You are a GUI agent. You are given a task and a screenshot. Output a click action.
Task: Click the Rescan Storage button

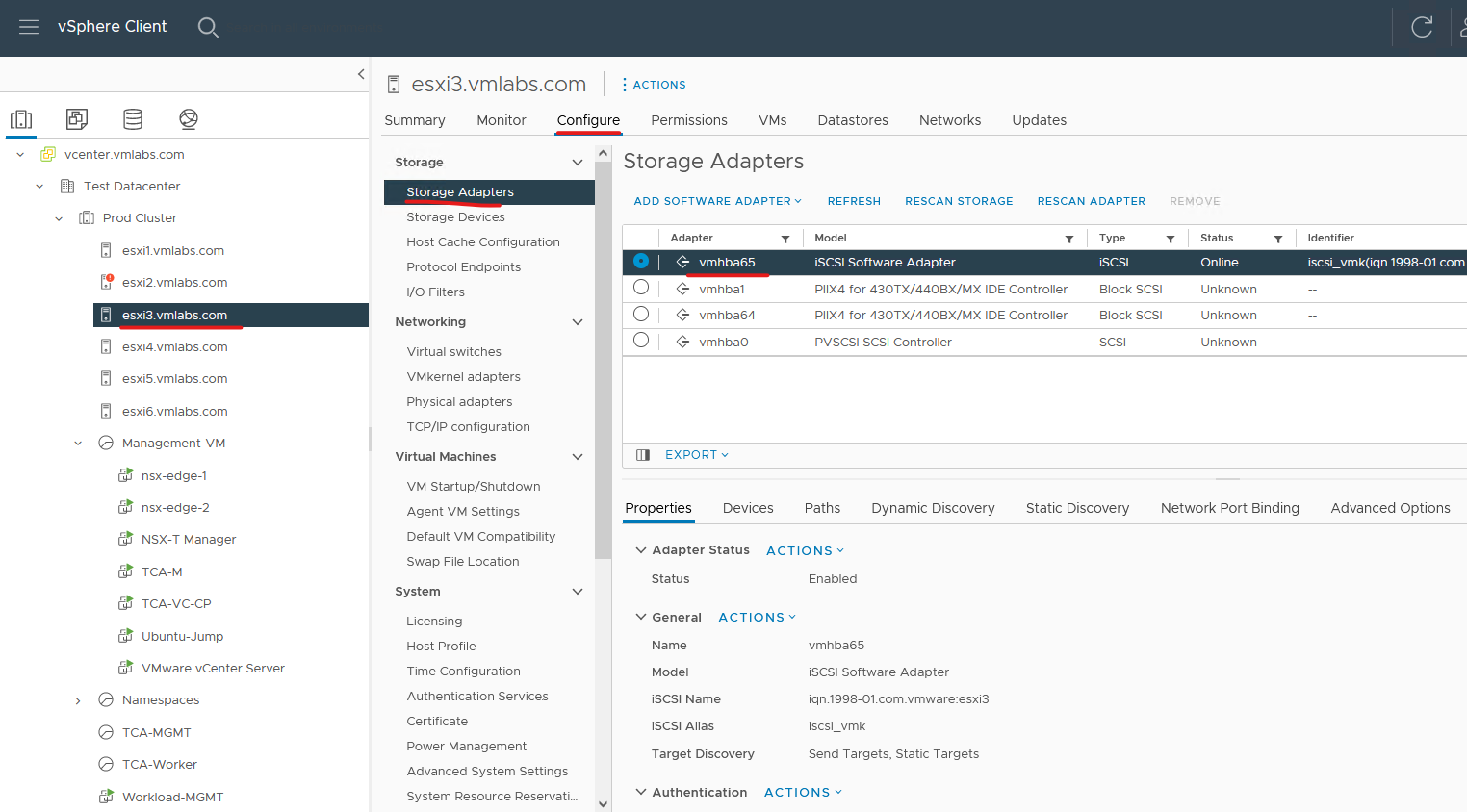(x=959, y=201)
